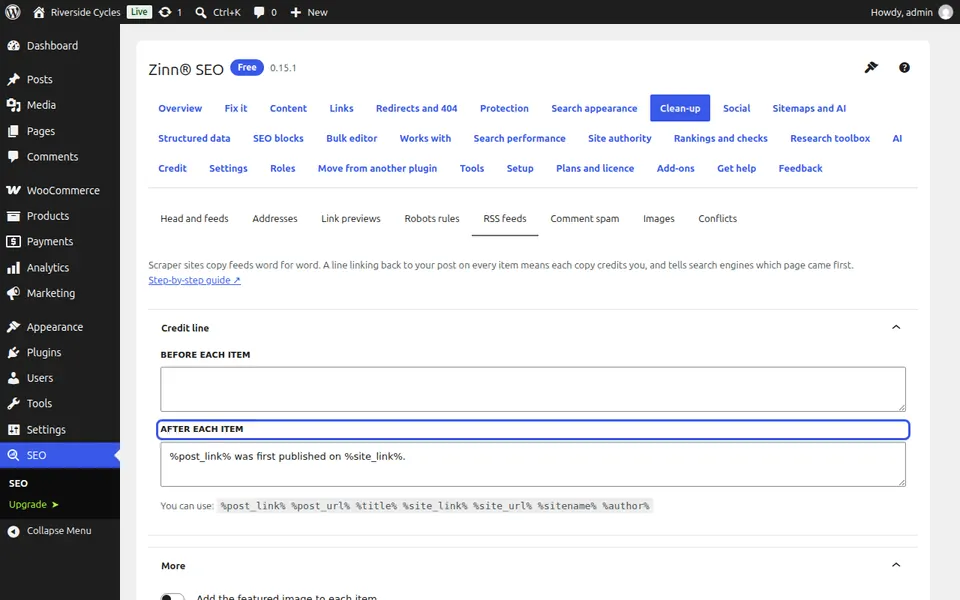
Task: Toggle Add the featured image switch
Action: [x=172, y=597]
